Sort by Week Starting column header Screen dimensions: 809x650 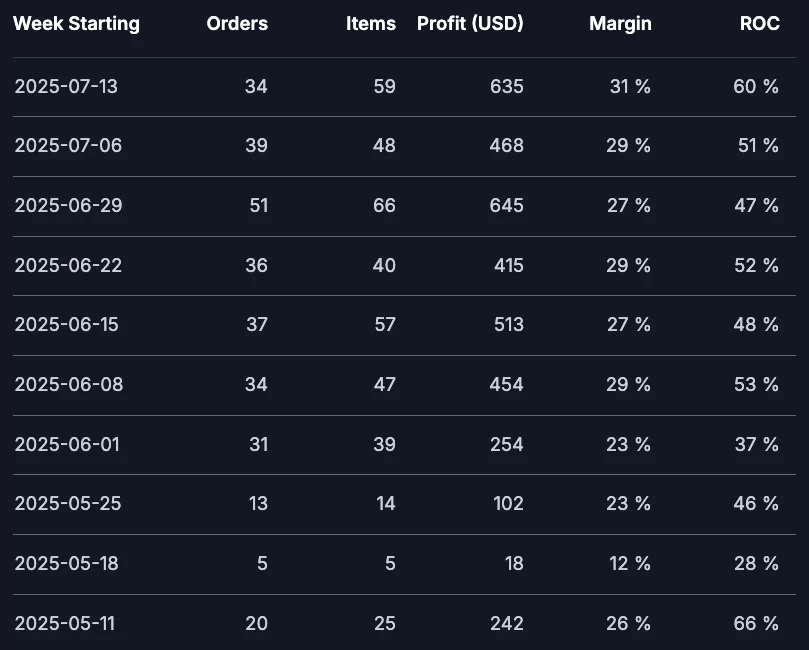(76, 24)
